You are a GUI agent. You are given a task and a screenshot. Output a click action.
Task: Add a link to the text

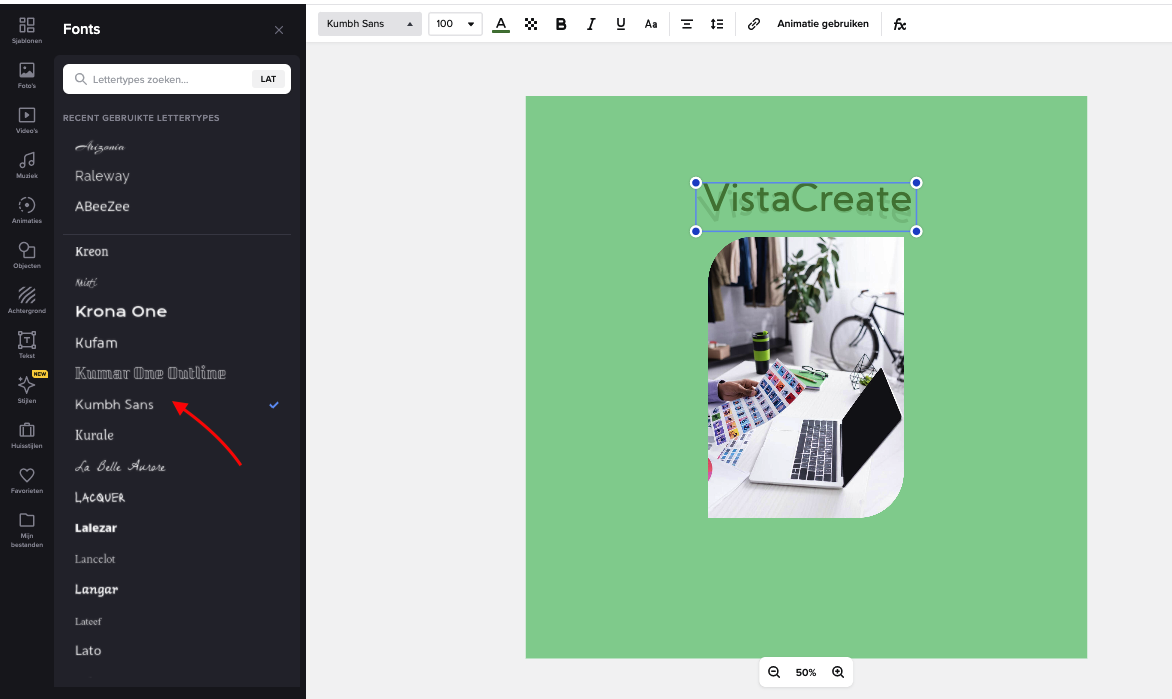pos(753,24)
